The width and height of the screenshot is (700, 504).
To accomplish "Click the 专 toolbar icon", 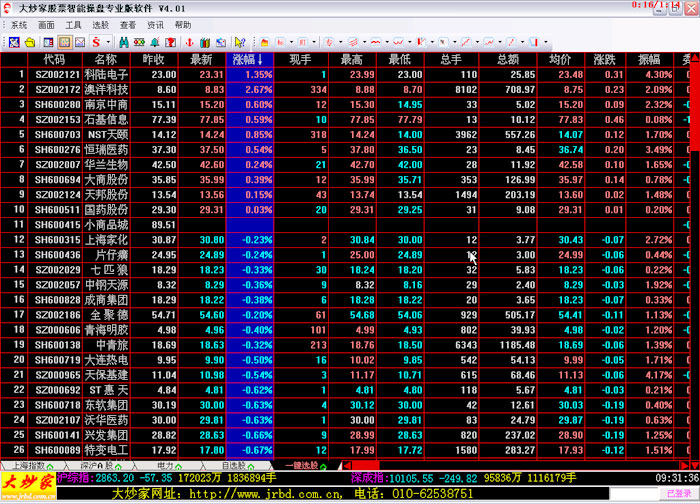I will [x=329, y=42].
